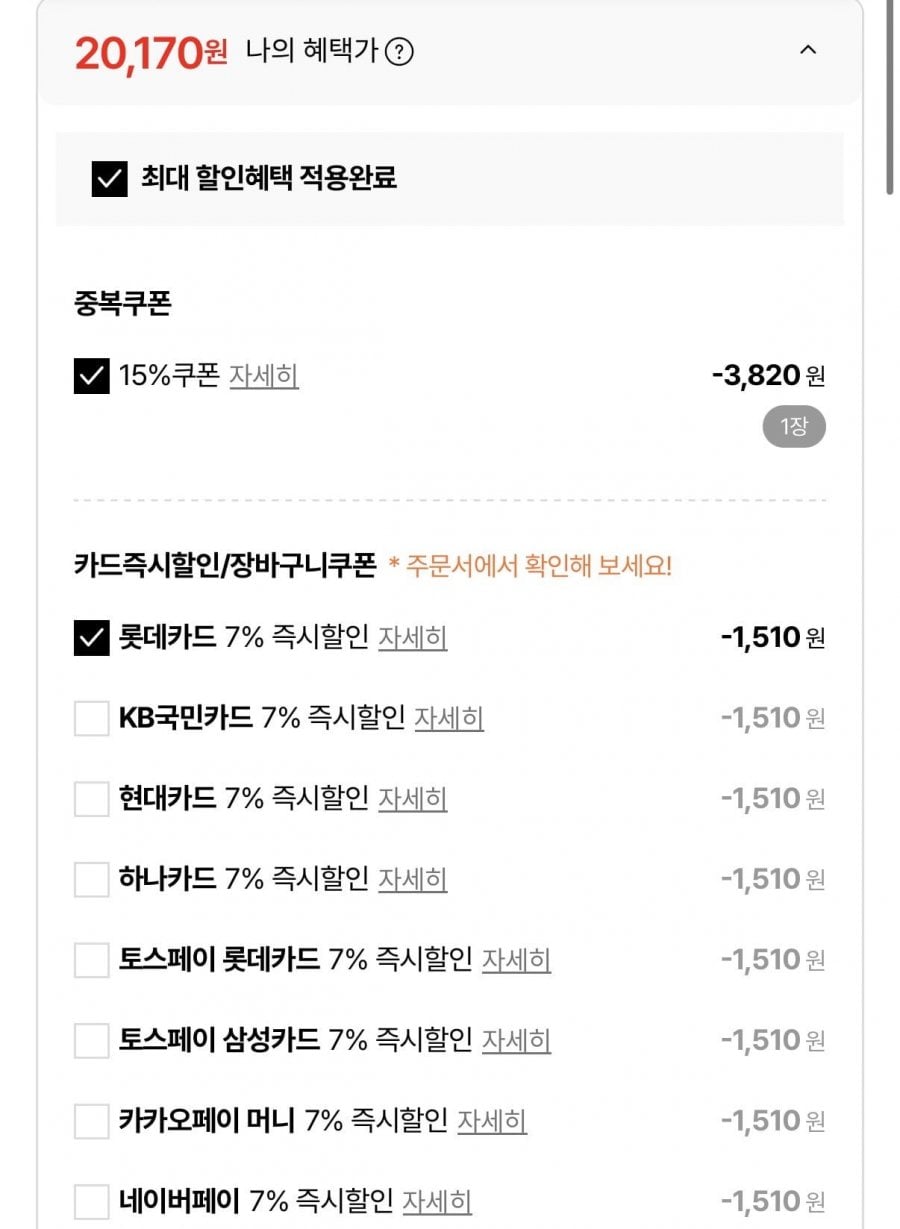Select KB국민카드 7% 즉시할인 checkbox
This screenshot has height=1229, width=900.
coord(91,718)
